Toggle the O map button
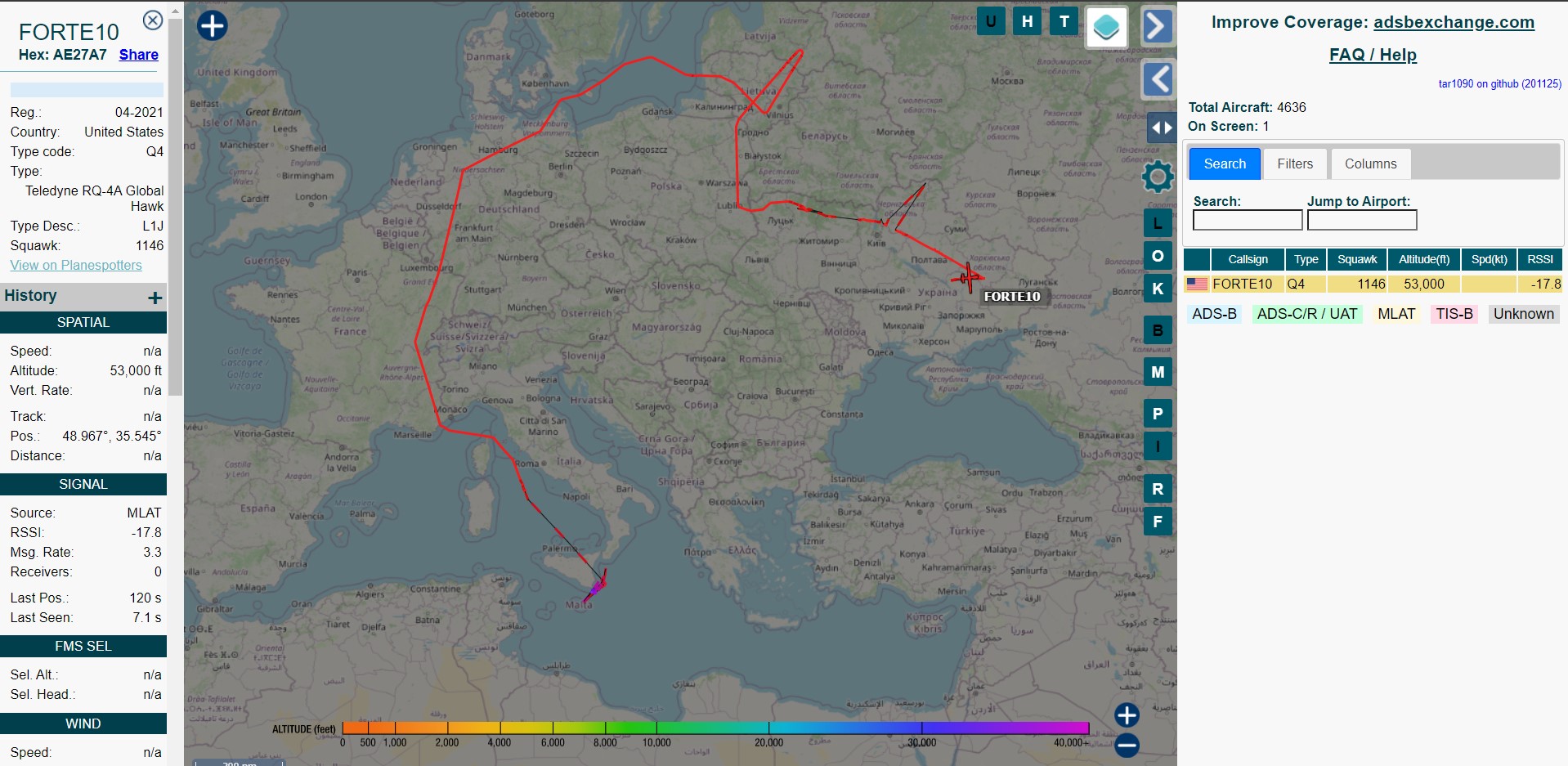 [x=1158, y=256]
